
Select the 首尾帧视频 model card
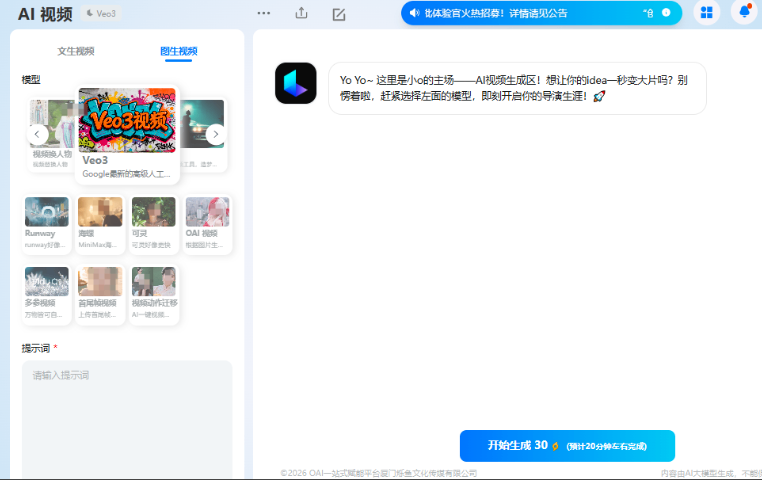coord(100,294)
